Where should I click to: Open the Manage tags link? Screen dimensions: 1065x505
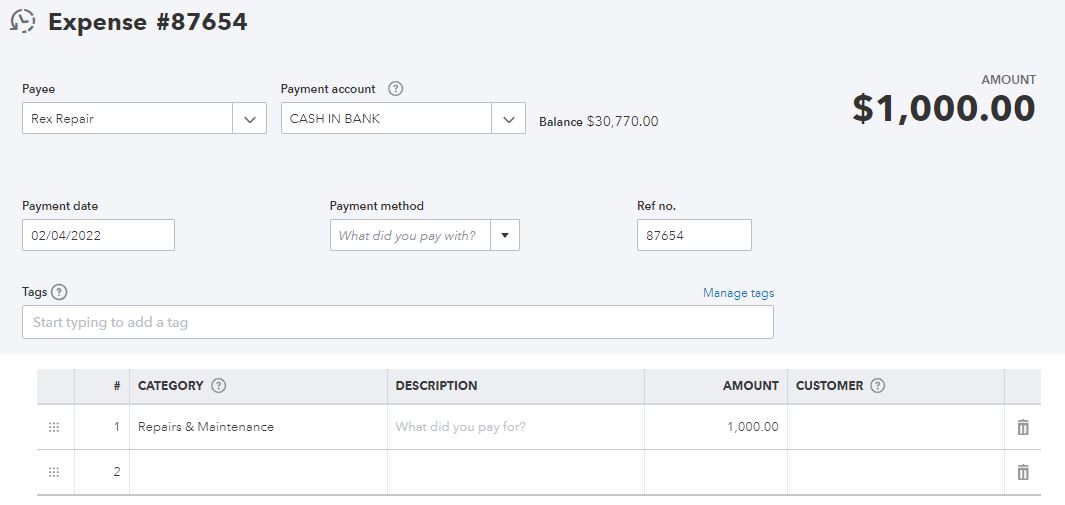tap(738, 293)
